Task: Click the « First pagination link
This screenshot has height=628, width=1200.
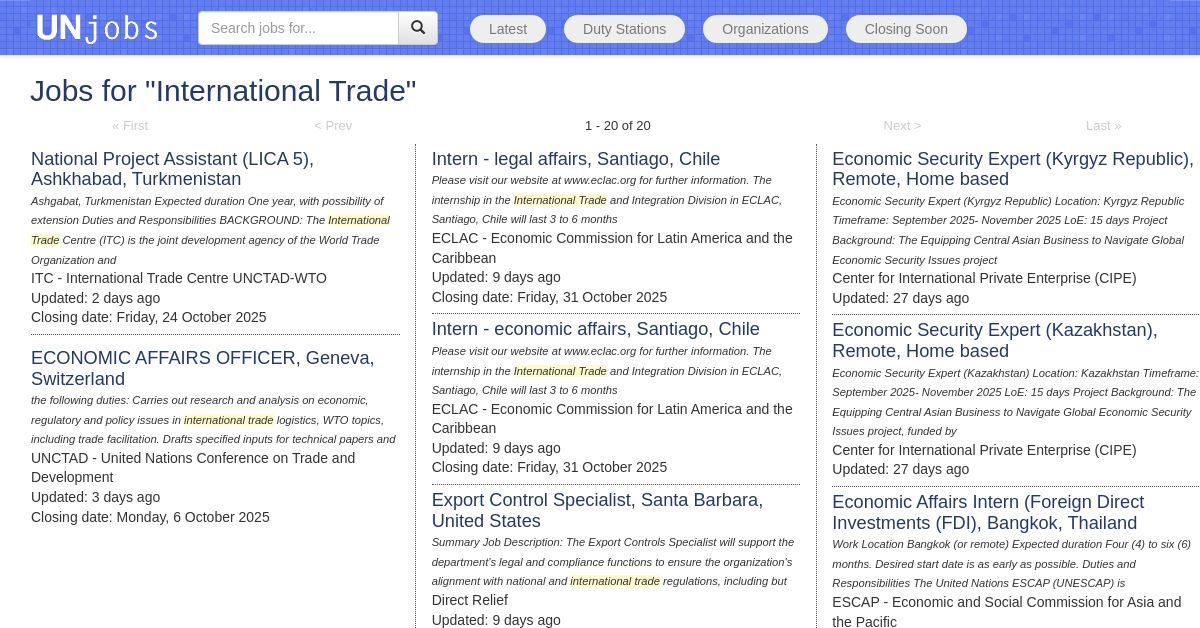Action: tap(130, 126)
